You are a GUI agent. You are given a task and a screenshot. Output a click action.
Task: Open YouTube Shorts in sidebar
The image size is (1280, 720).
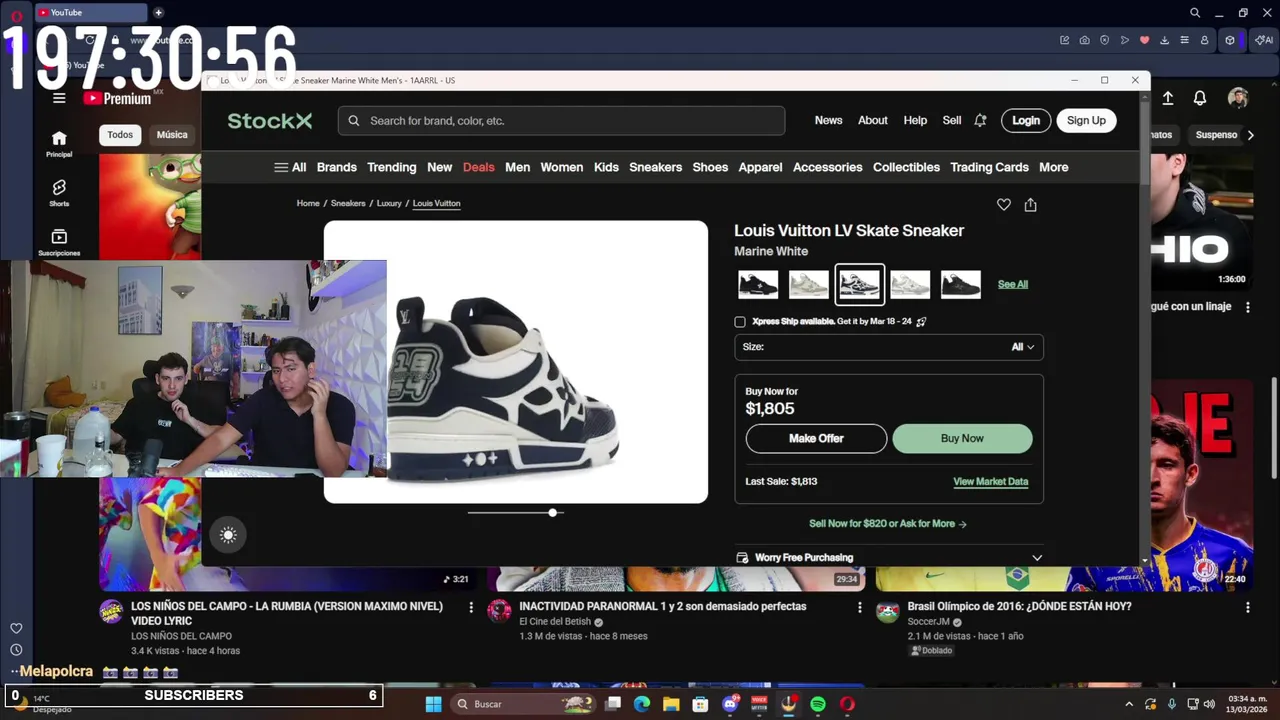(x=59, y=193)
